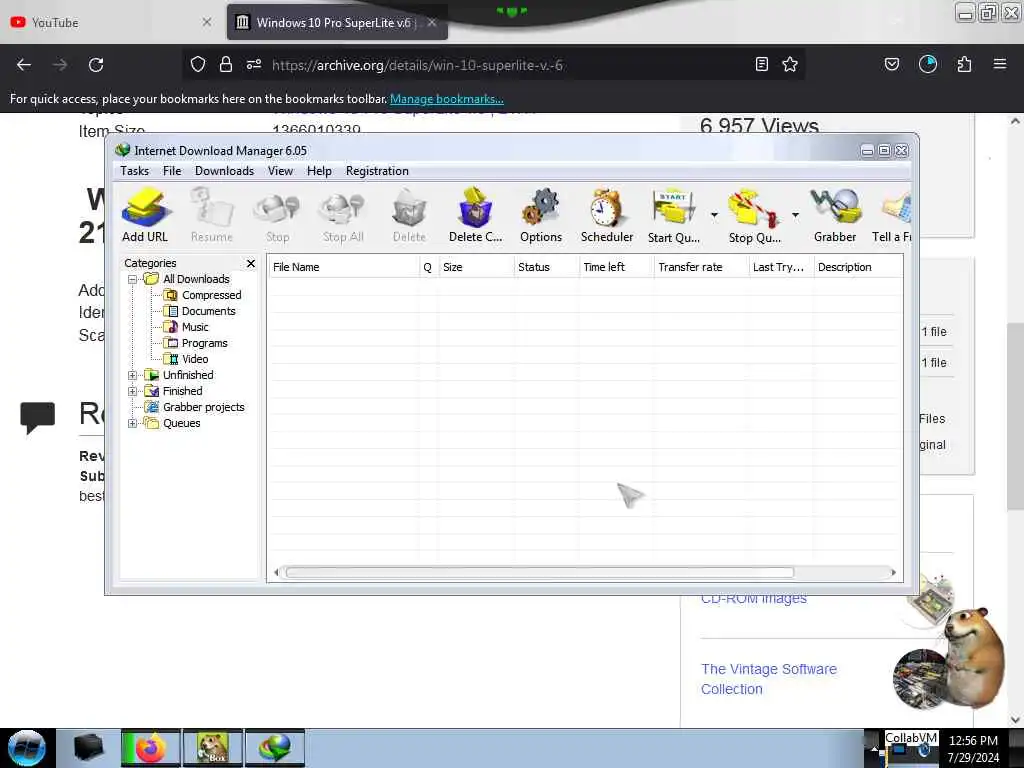Click the shield tracking protection icon
1024x768 pixels.
pos(198,64)
